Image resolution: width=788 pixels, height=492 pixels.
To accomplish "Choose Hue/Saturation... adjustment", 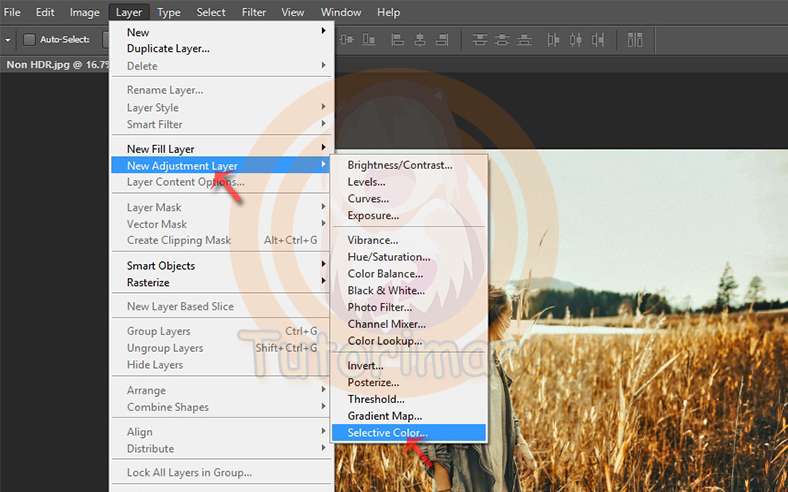I will pos(409,257).
